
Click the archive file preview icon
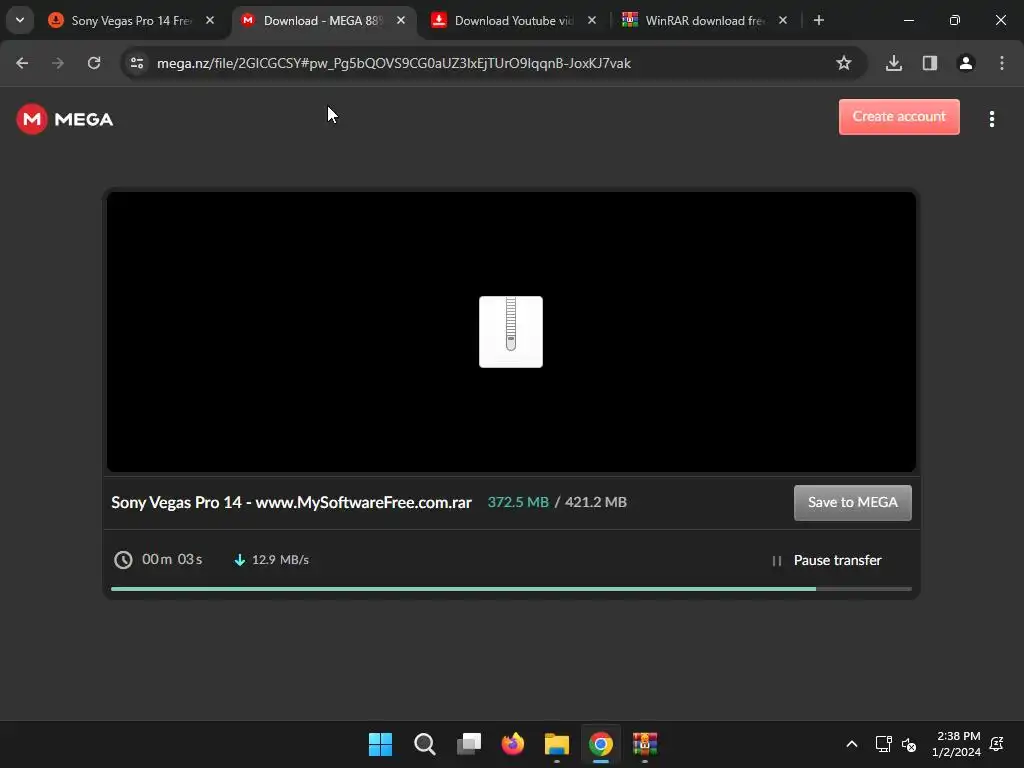511,332
